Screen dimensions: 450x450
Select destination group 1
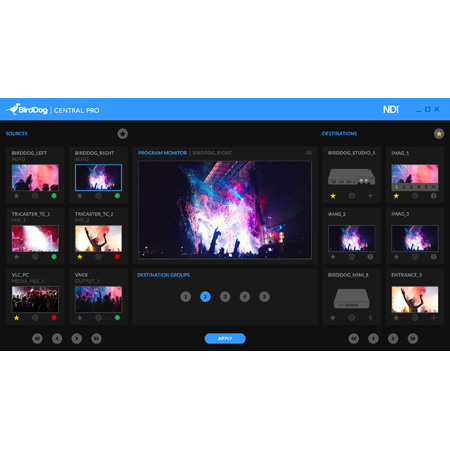click(x=186, y=297)
